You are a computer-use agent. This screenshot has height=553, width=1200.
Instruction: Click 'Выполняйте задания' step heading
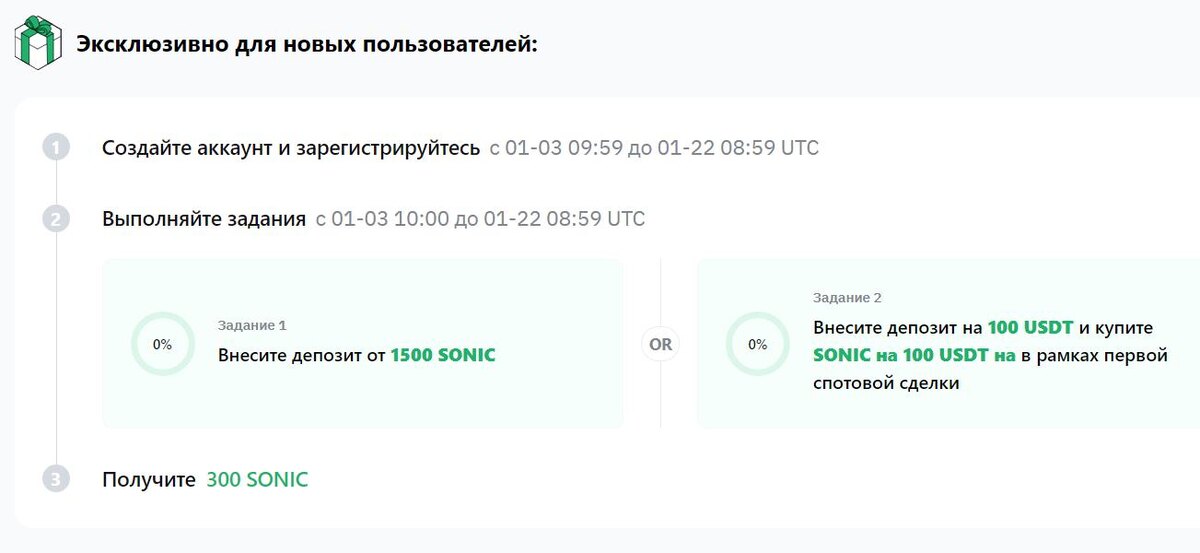point(204,219)
